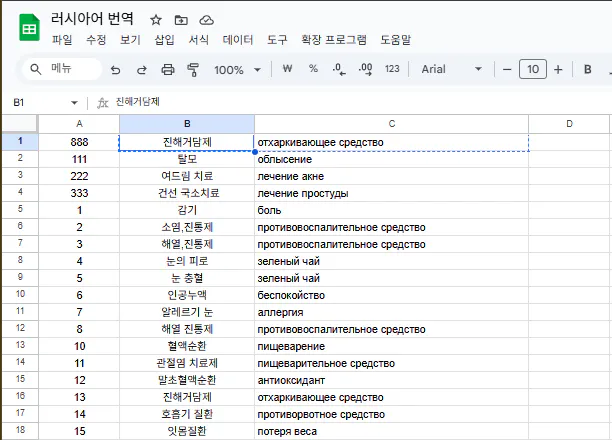Click cell containing 눈의 피로
The image size is (612, 440).
pos(187,261)
